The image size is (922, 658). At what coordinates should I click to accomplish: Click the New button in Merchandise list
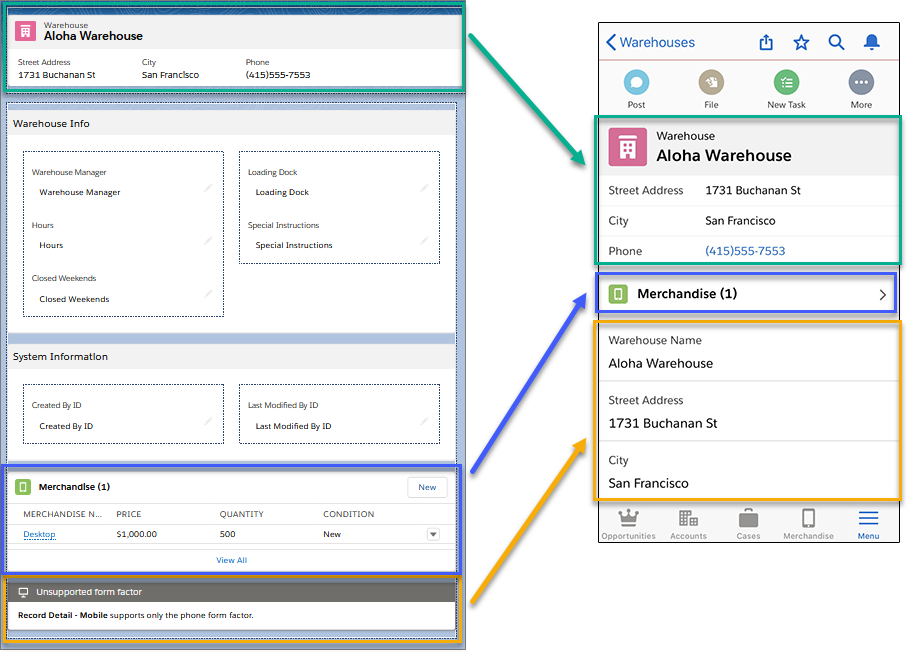pyautogui.click(x=427, y=487)
